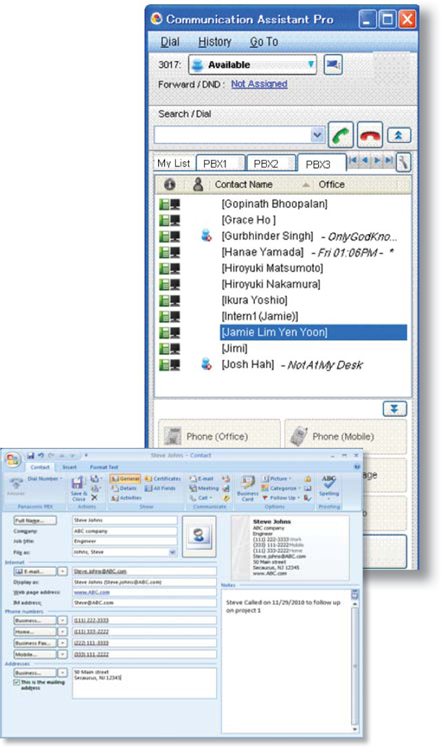The height and width of the screenshot is (748, 441).
Task: Select contact Gurbhinder Singh
Action: pos(267,236)
